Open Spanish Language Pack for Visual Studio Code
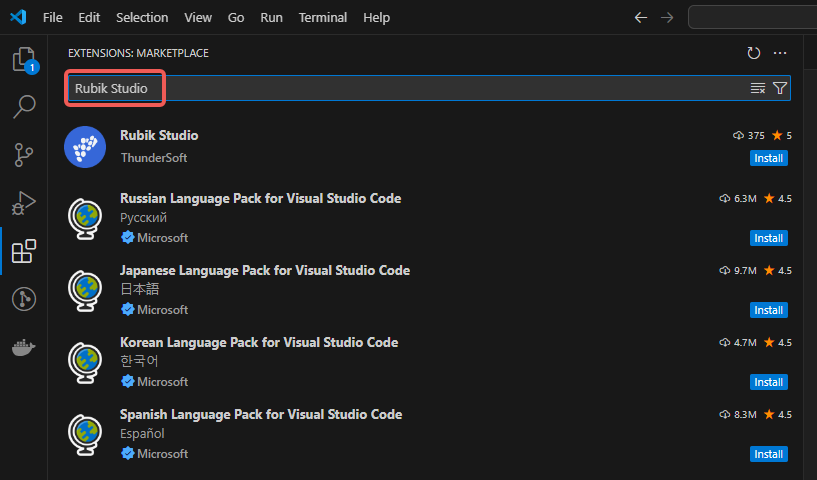 click(x=261, y=414)
